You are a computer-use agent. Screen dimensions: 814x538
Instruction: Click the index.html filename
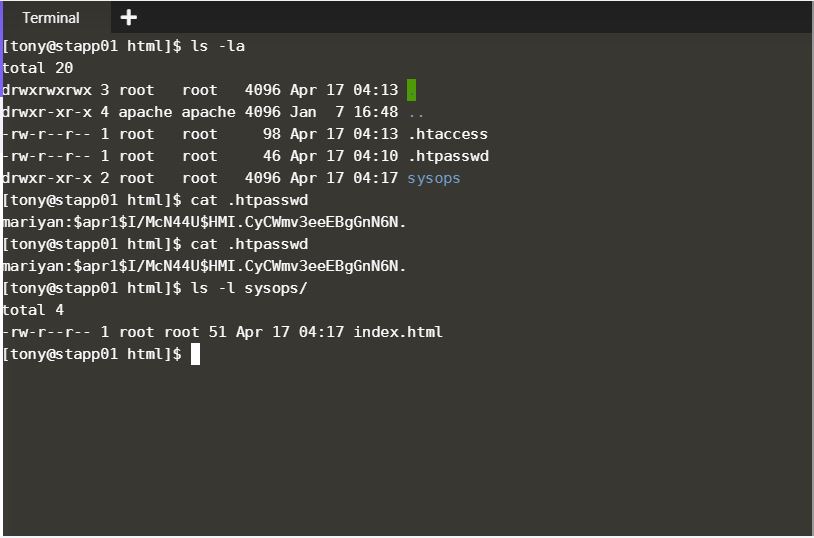coord(398,332)
